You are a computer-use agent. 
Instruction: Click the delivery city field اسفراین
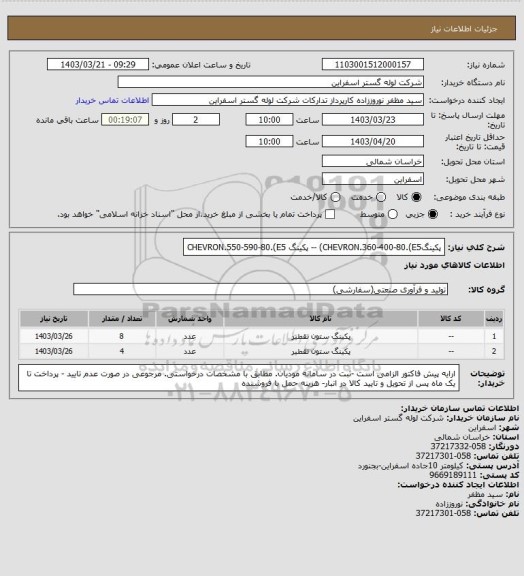click(373, 179)
